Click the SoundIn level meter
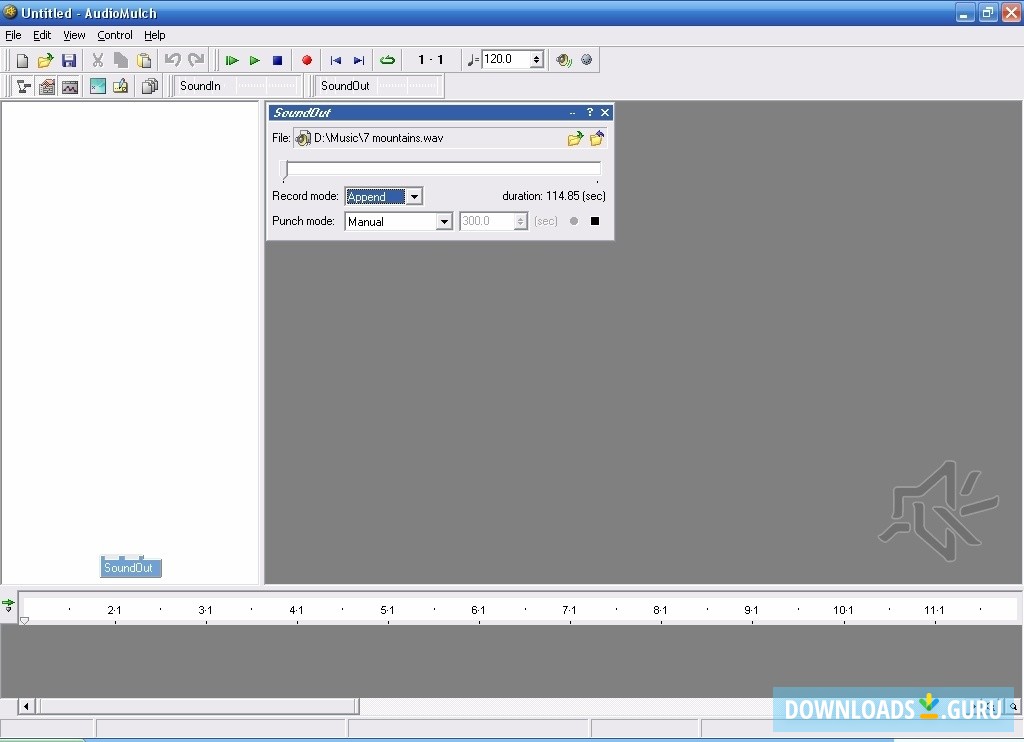 [266, 86]
